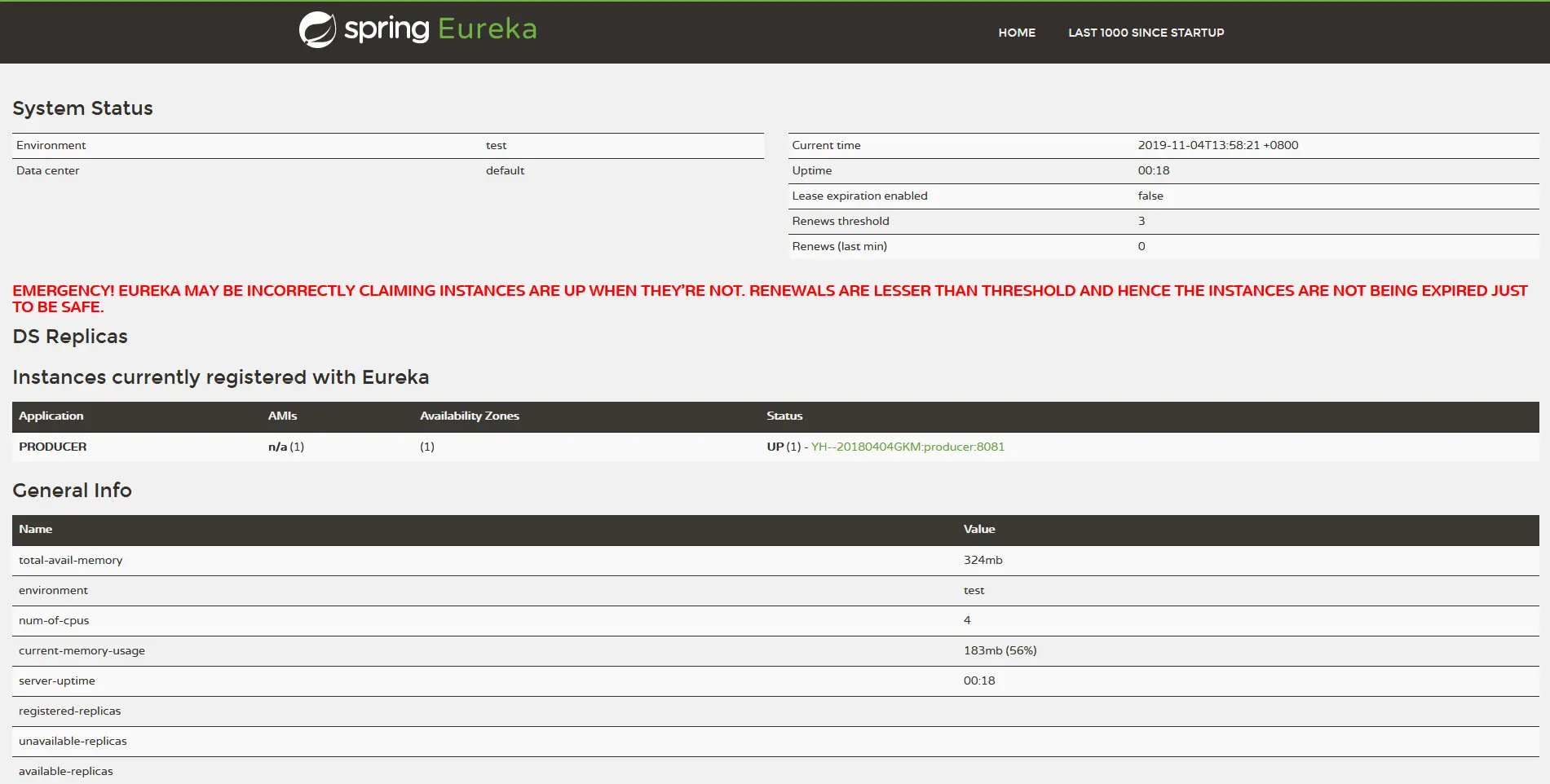Click the Availability Zones column header
The image size is (1550, 784).
[470, 416]
